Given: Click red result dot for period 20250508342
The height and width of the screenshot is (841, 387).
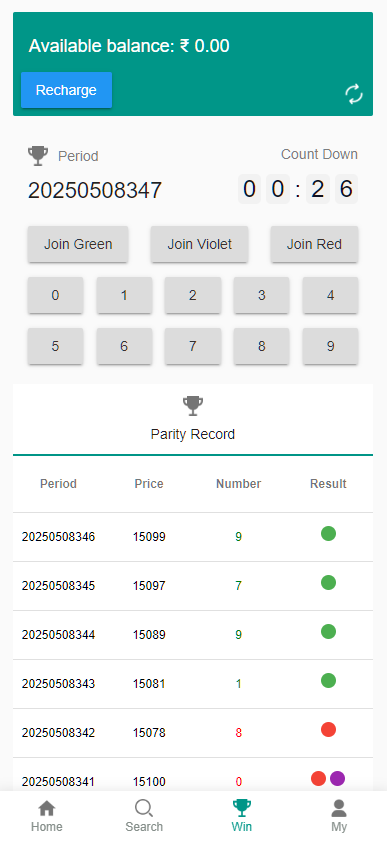Looking at the screenshot, I should [x=329, y=729].
